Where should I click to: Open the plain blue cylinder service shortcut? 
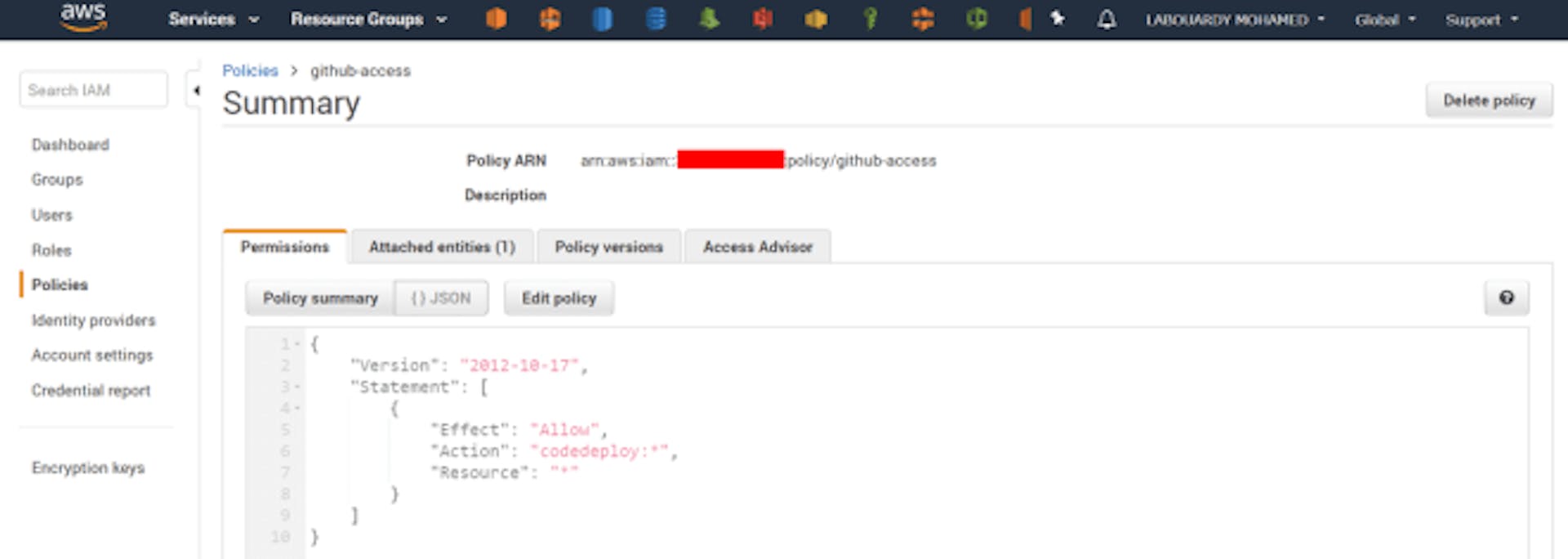click(x=603, y=18)
